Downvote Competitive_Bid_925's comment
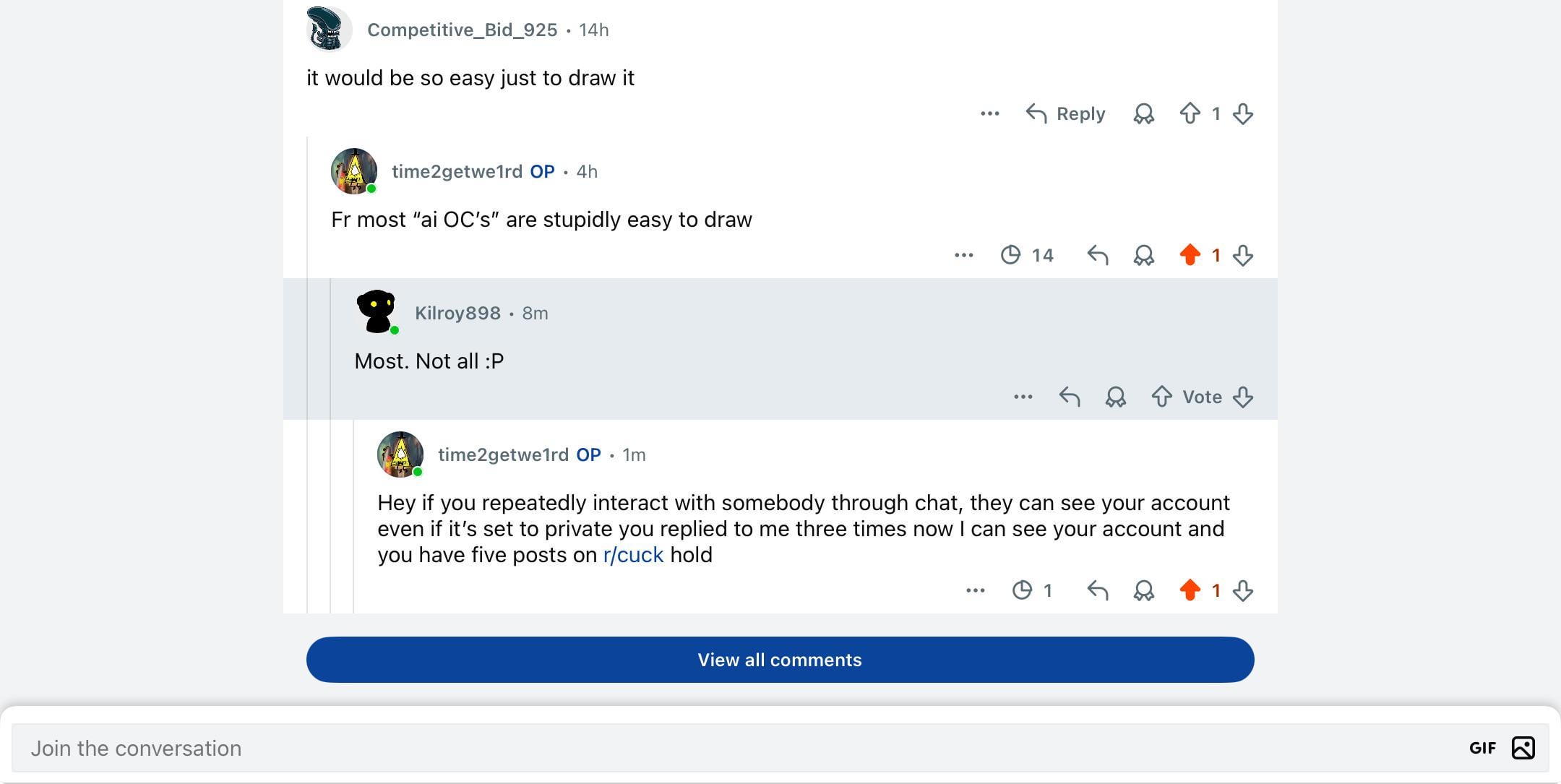 pyautogui.click(x=1243, y=114)
